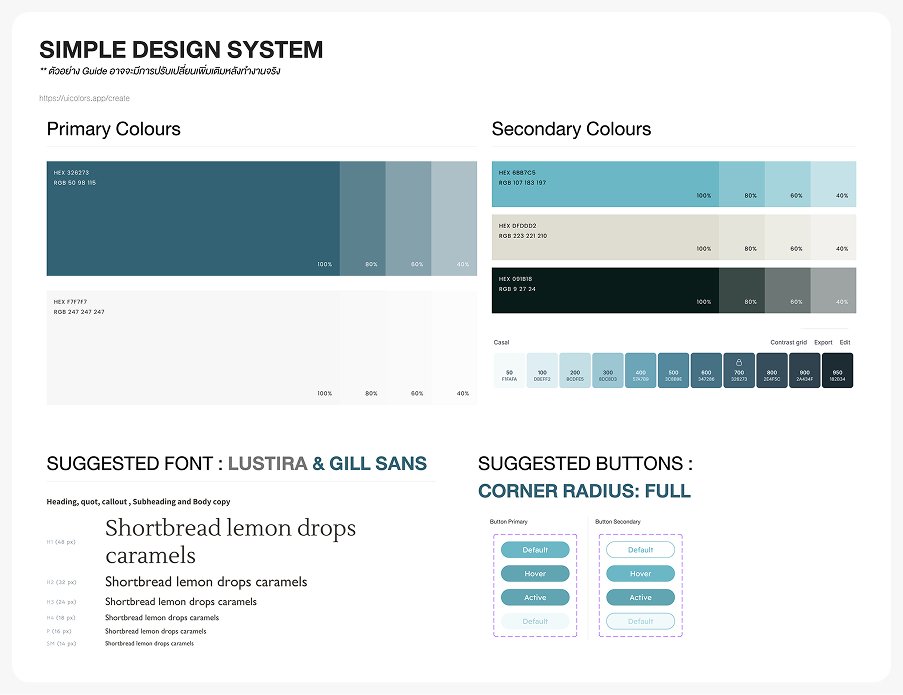Click the Secondary Hover button
This screenshot has height=695, width=903.
click(640, 574)
